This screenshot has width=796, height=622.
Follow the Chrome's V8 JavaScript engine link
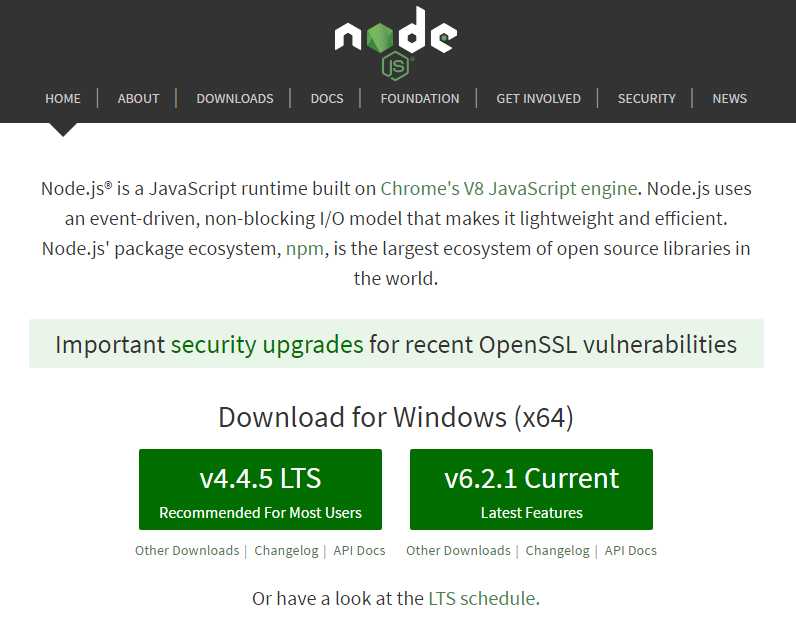(508, 188)
